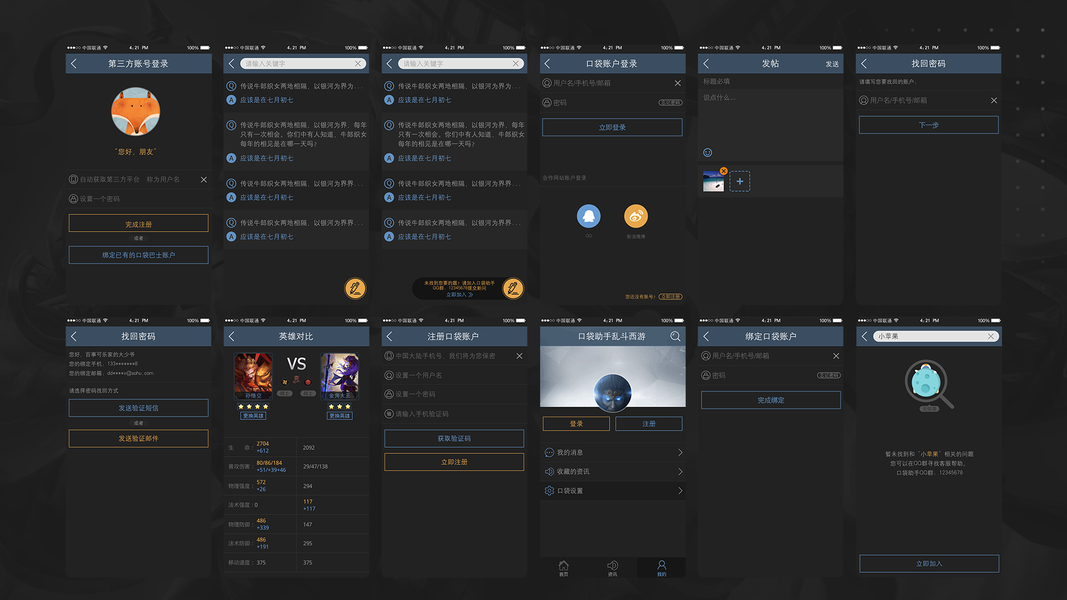This screenshot has height=600, width=1067.
Task: Open emoji picker on the 发帖 screen
Action: pos(708,152)
